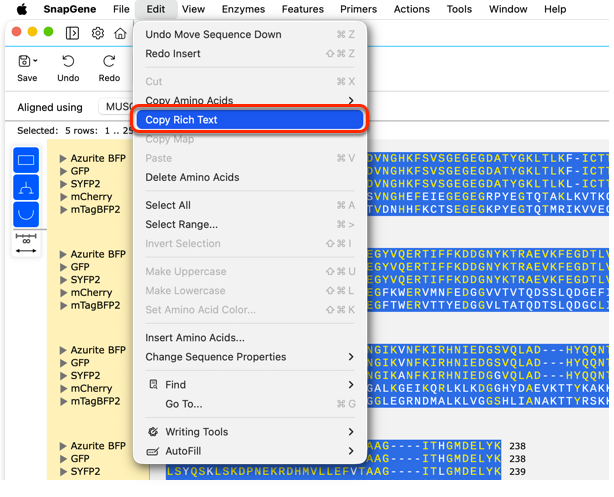Click end position 239 of SYFP2
Screen dimensions: 614x497
[x=517, y=472]
